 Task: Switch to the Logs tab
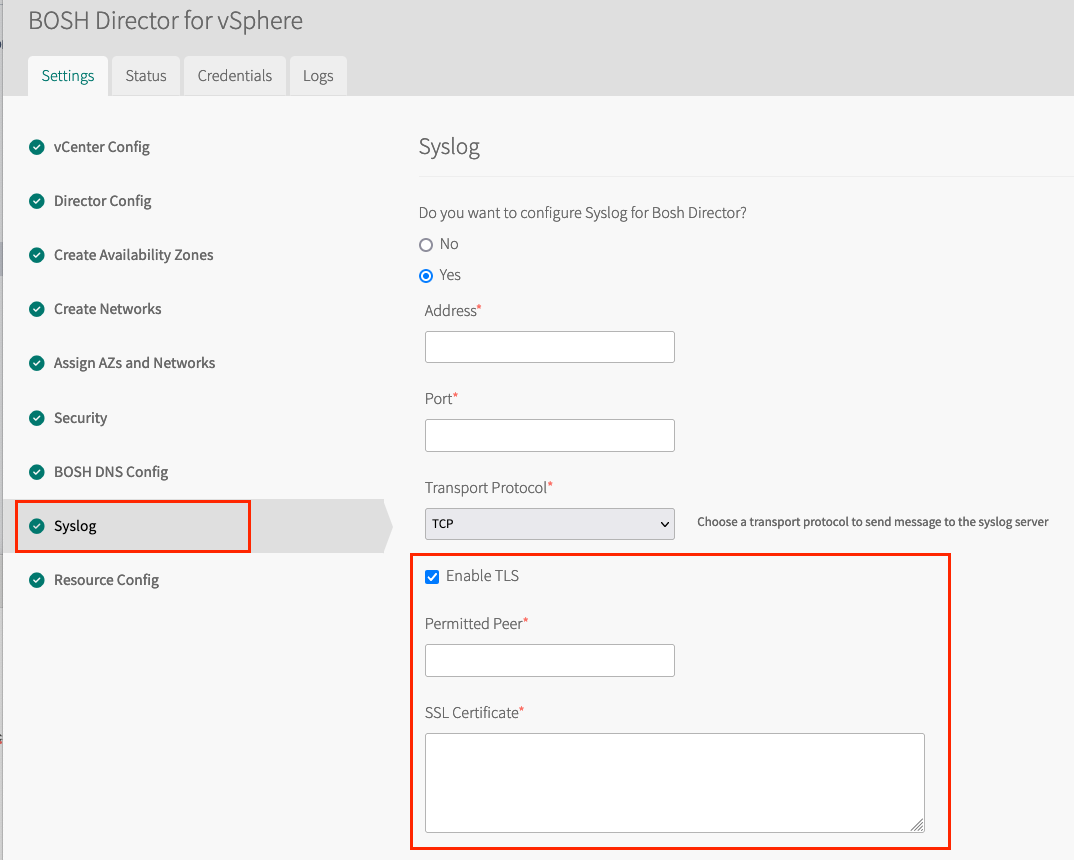[318, 76]
